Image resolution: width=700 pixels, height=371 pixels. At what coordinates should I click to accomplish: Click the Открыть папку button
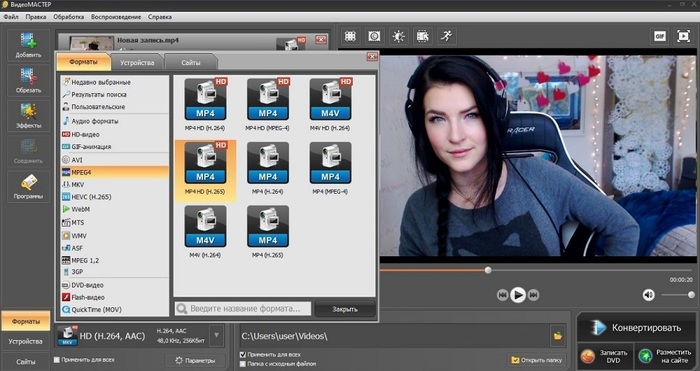tap(537, 360)
